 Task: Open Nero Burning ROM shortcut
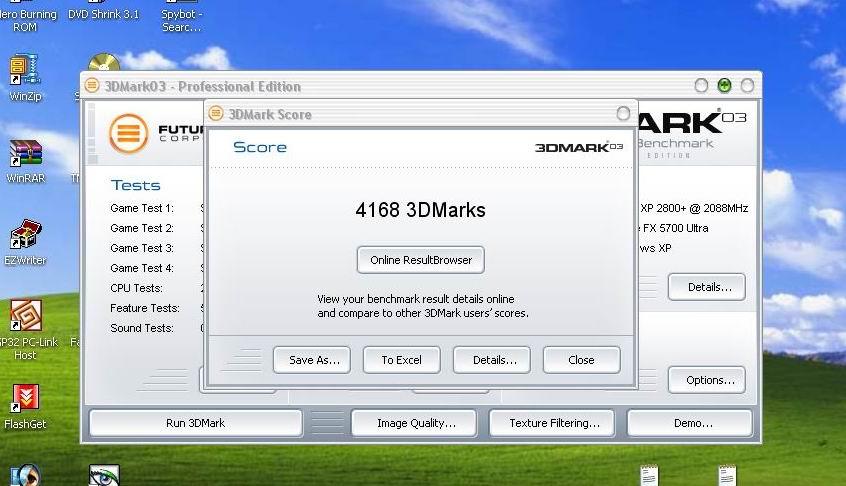coord(27,16)
